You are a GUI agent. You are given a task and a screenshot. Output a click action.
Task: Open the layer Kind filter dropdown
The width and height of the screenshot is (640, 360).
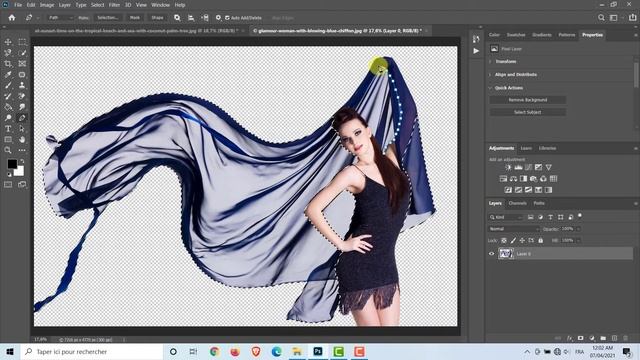[x=506, y=217]
